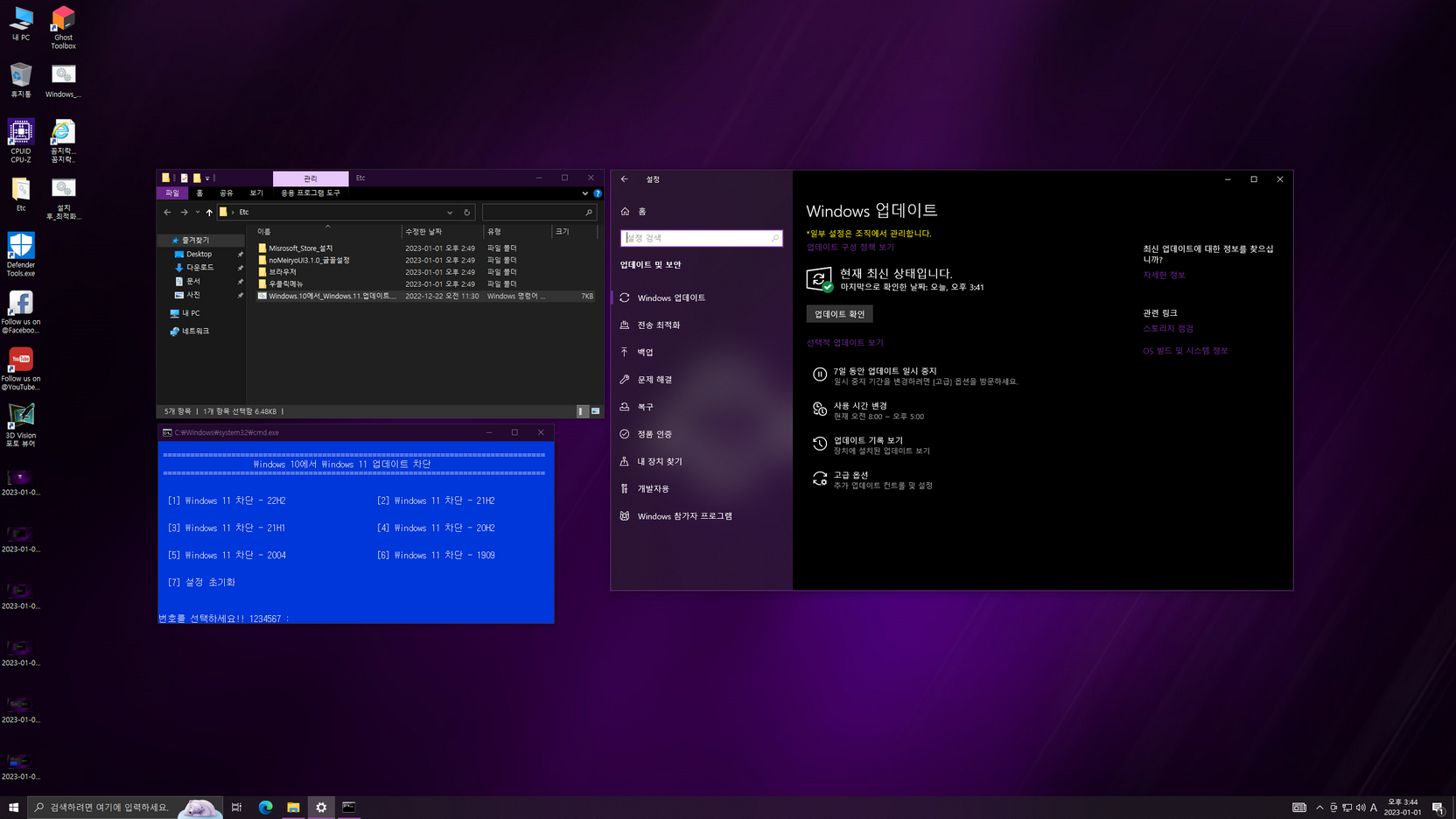Select the 관리 contextual tab in Explorer
This screenshot has height=819, width=1456.
(311, 178)
